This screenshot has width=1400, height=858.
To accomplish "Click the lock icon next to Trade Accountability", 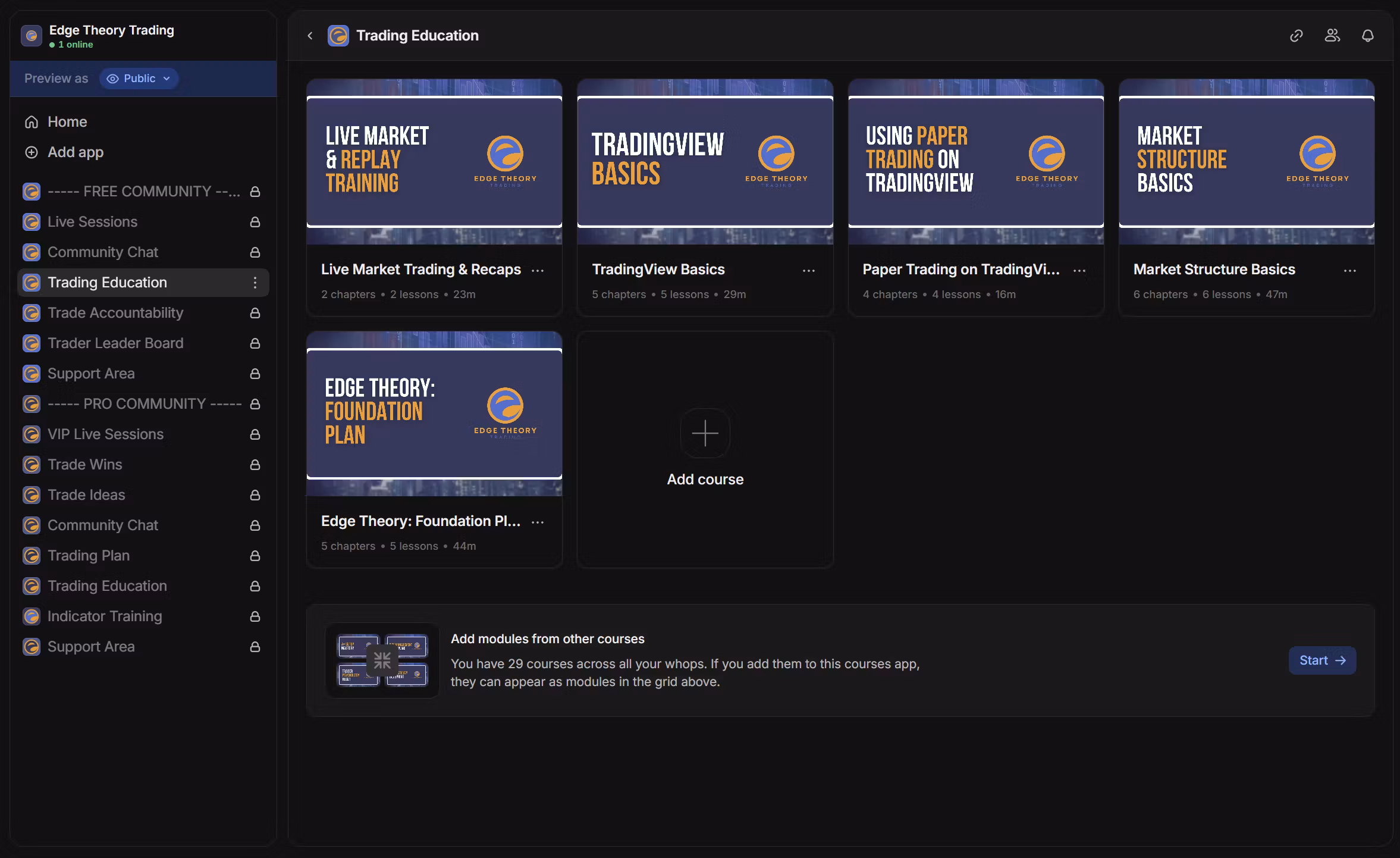I will pos(255,313).
